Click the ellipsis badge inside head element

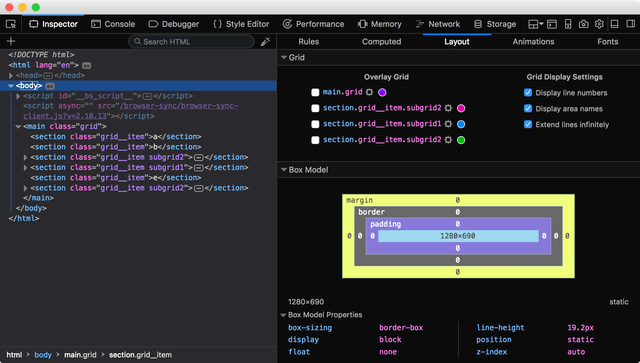[x=48, y=76]
